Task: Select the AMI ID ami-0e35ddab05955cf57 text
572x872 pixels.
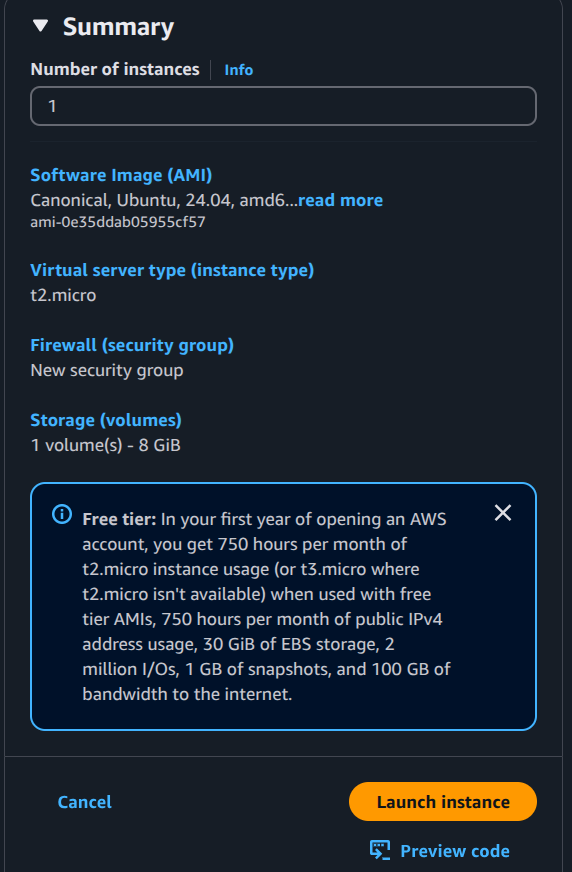Action: click(118, 222)
